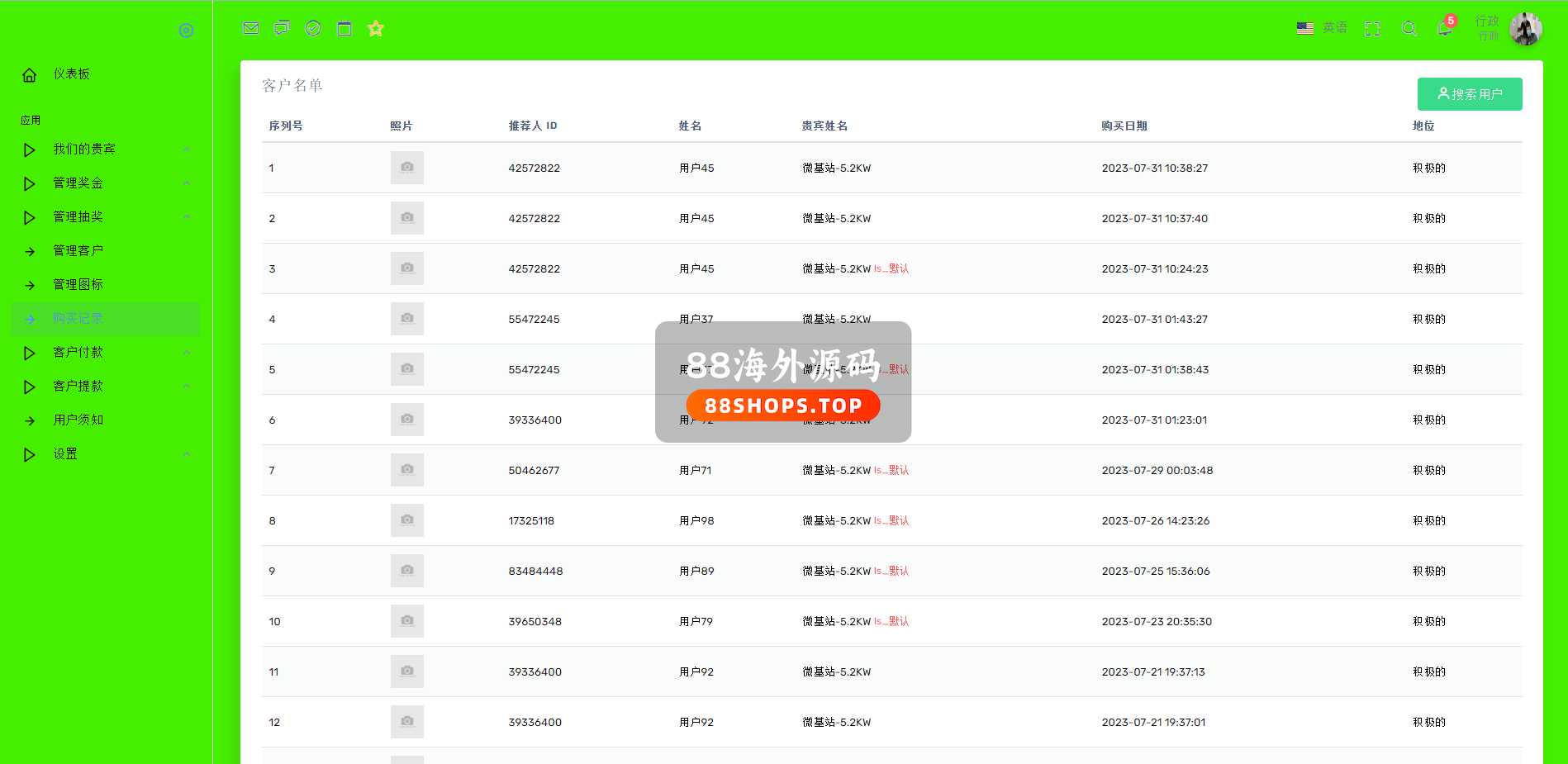The height and width of the screenshot is (764, 1568).
Task: Open the chat bubbles icon in top bar
Action: point(282,28)
